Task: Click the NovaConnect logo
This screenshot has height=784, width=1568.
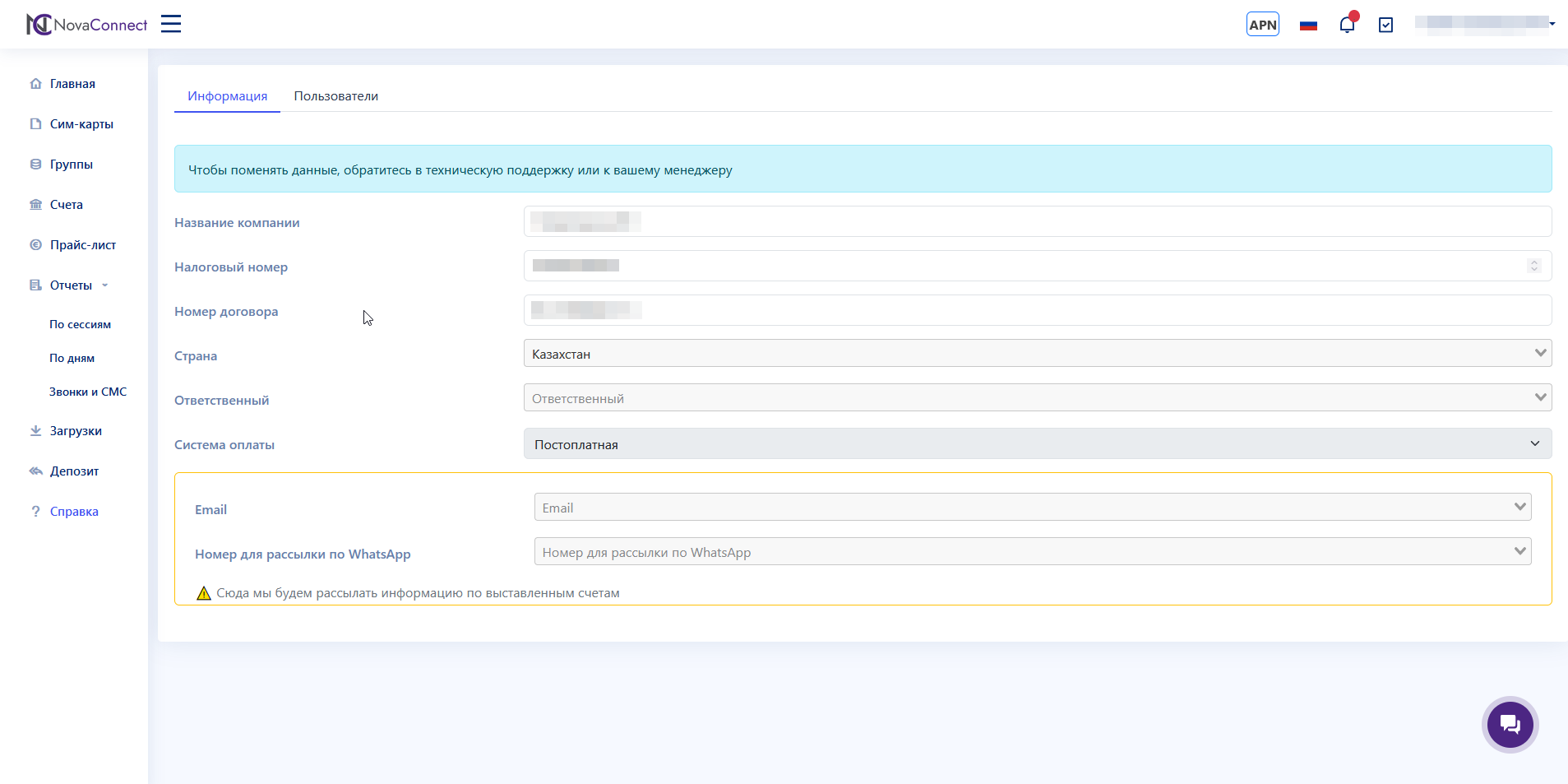Action: pos(87,25)
